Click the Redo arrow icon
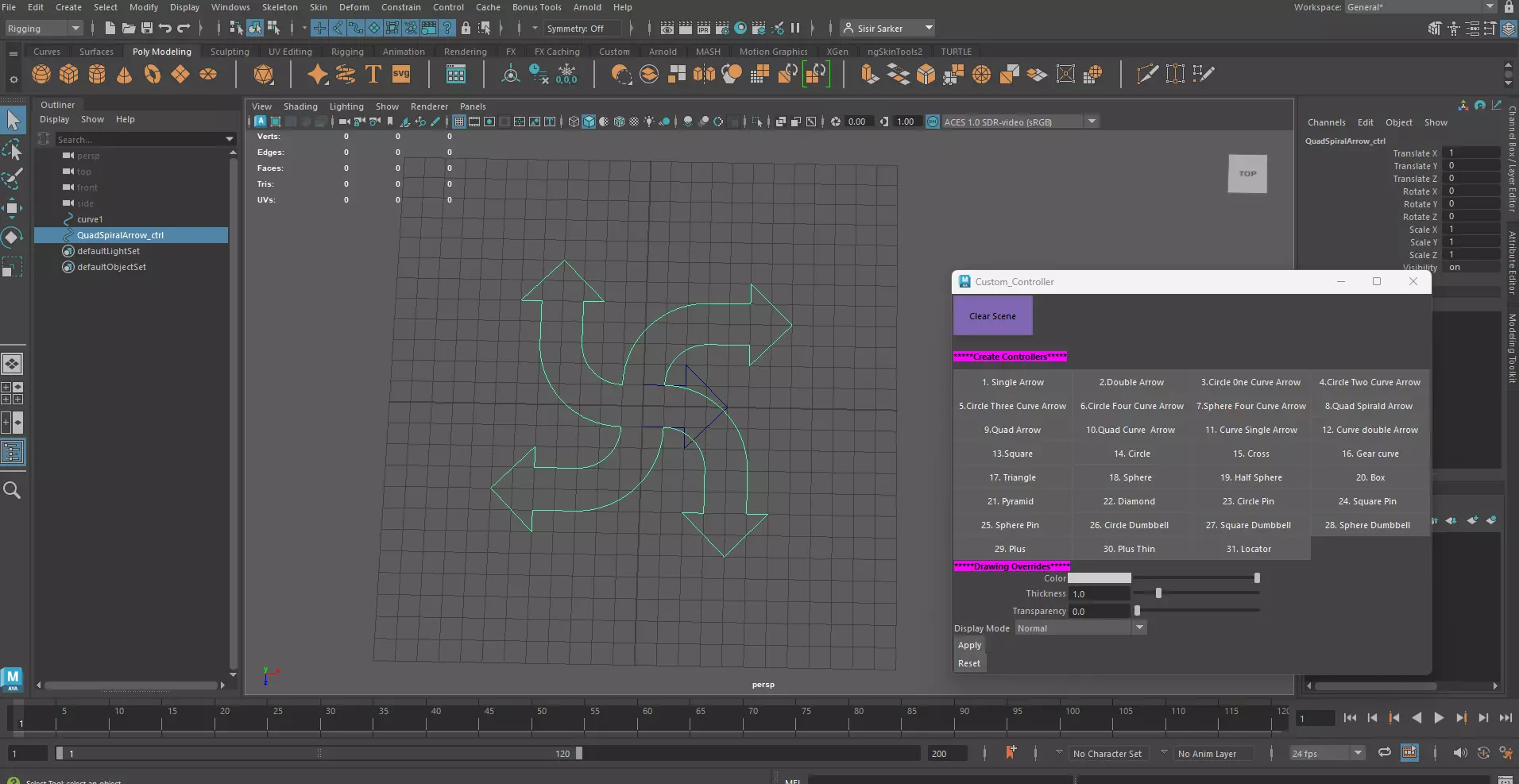1519x784 pixels. [x=184, y=29]
